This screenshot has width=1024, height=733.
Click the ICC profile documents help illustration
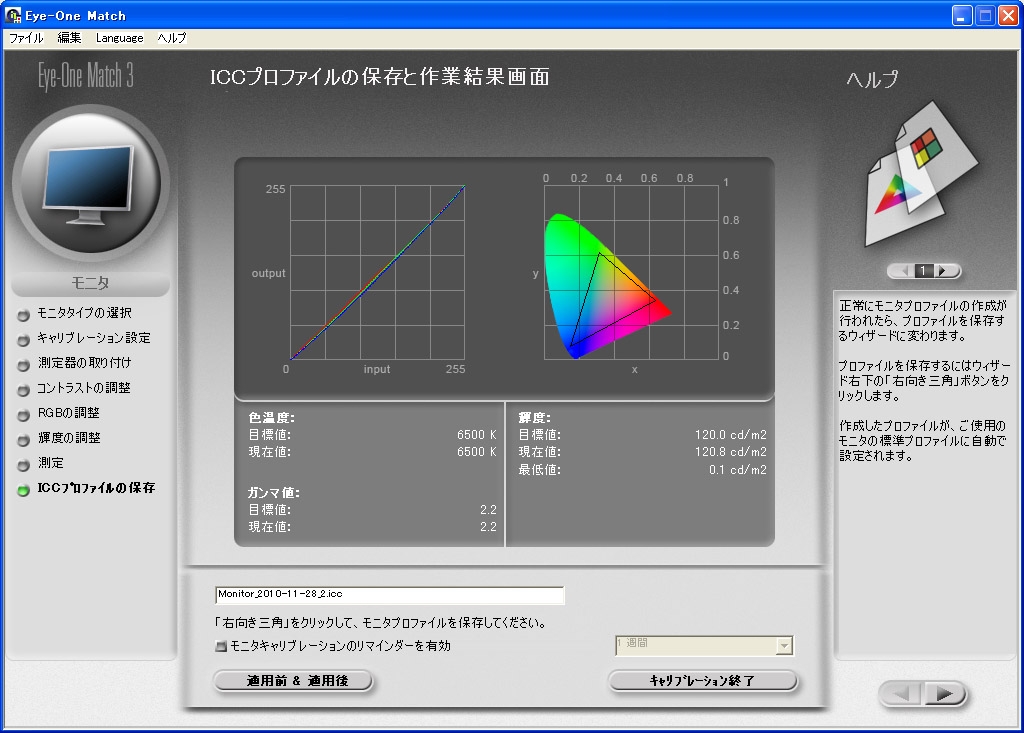point(921,174)
